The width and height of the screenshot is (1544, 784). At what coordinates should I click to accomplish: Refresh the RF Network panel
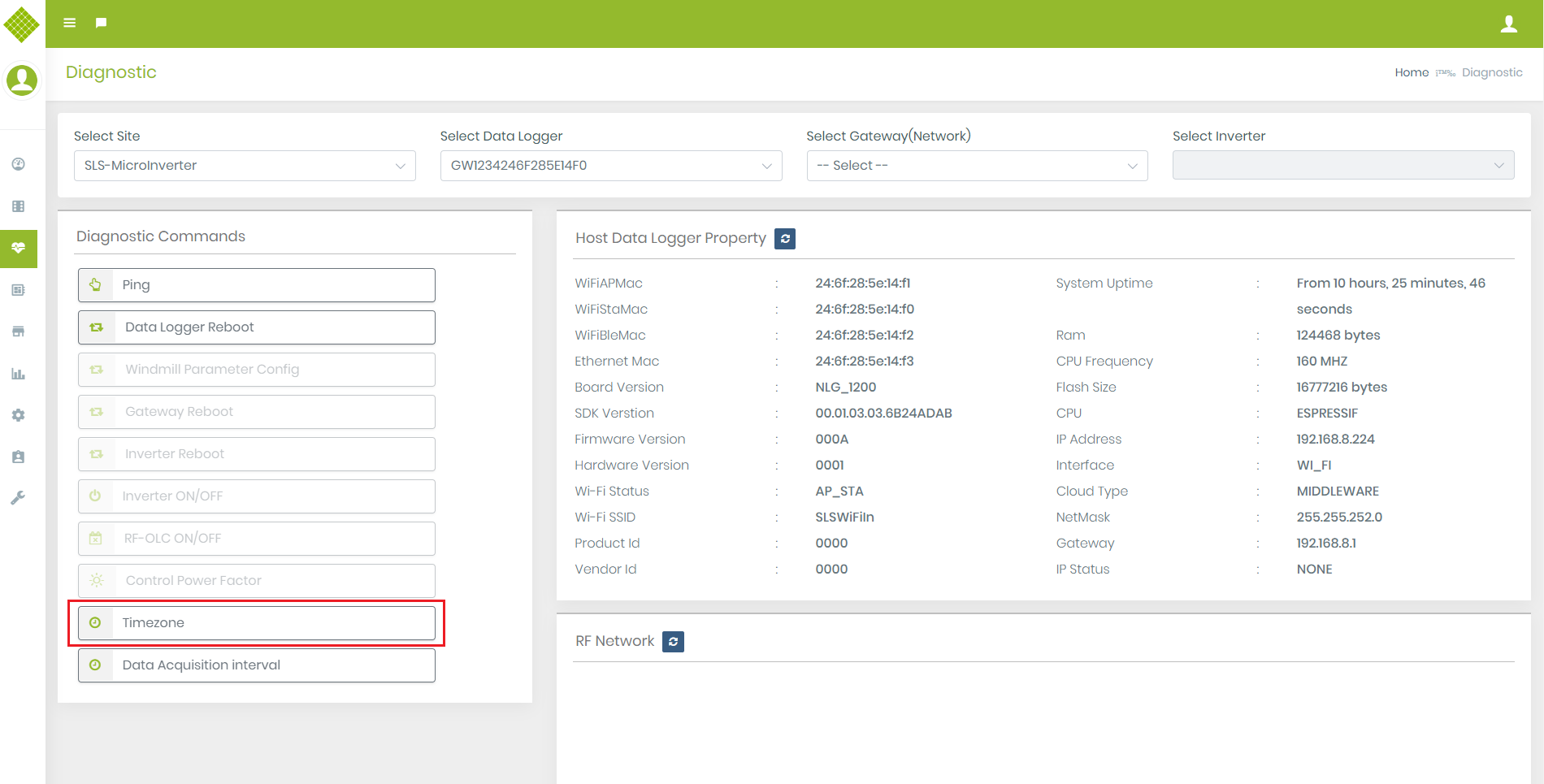tap(673, 642)
